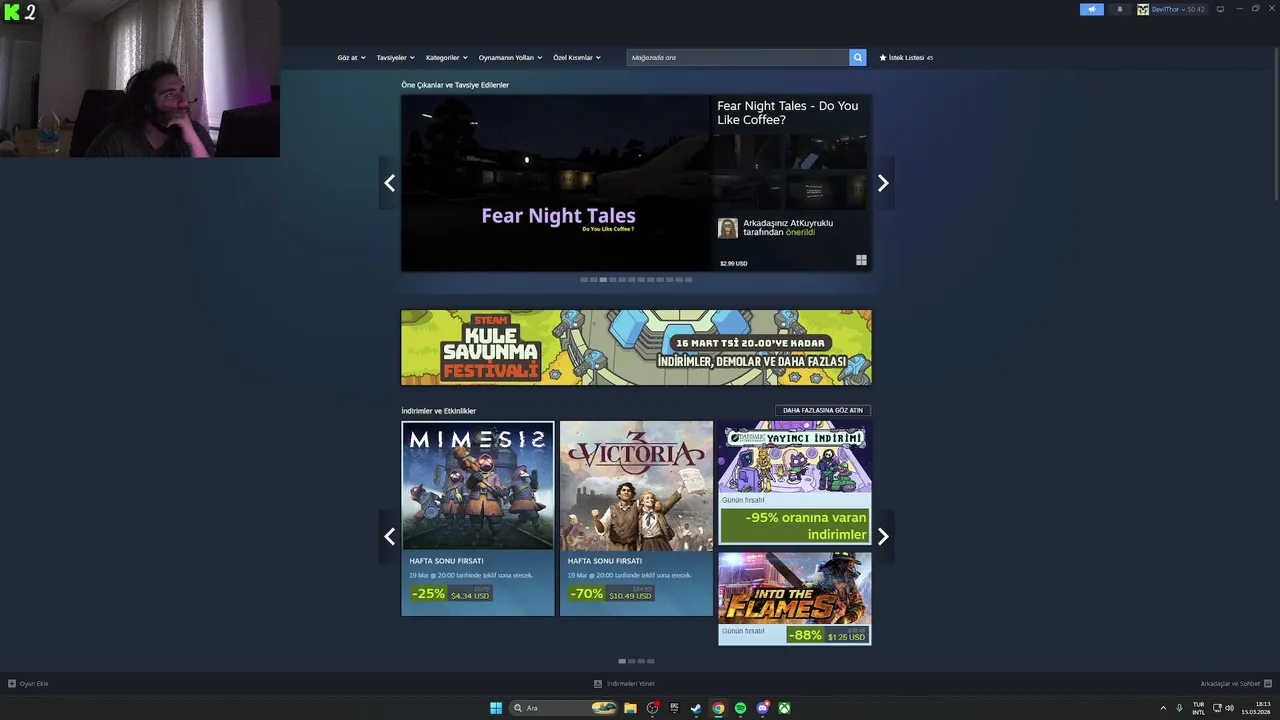This screenshot has height=720, width=1280.
Task: Open network status tray icon
Action: click(x=1217, y=708)
